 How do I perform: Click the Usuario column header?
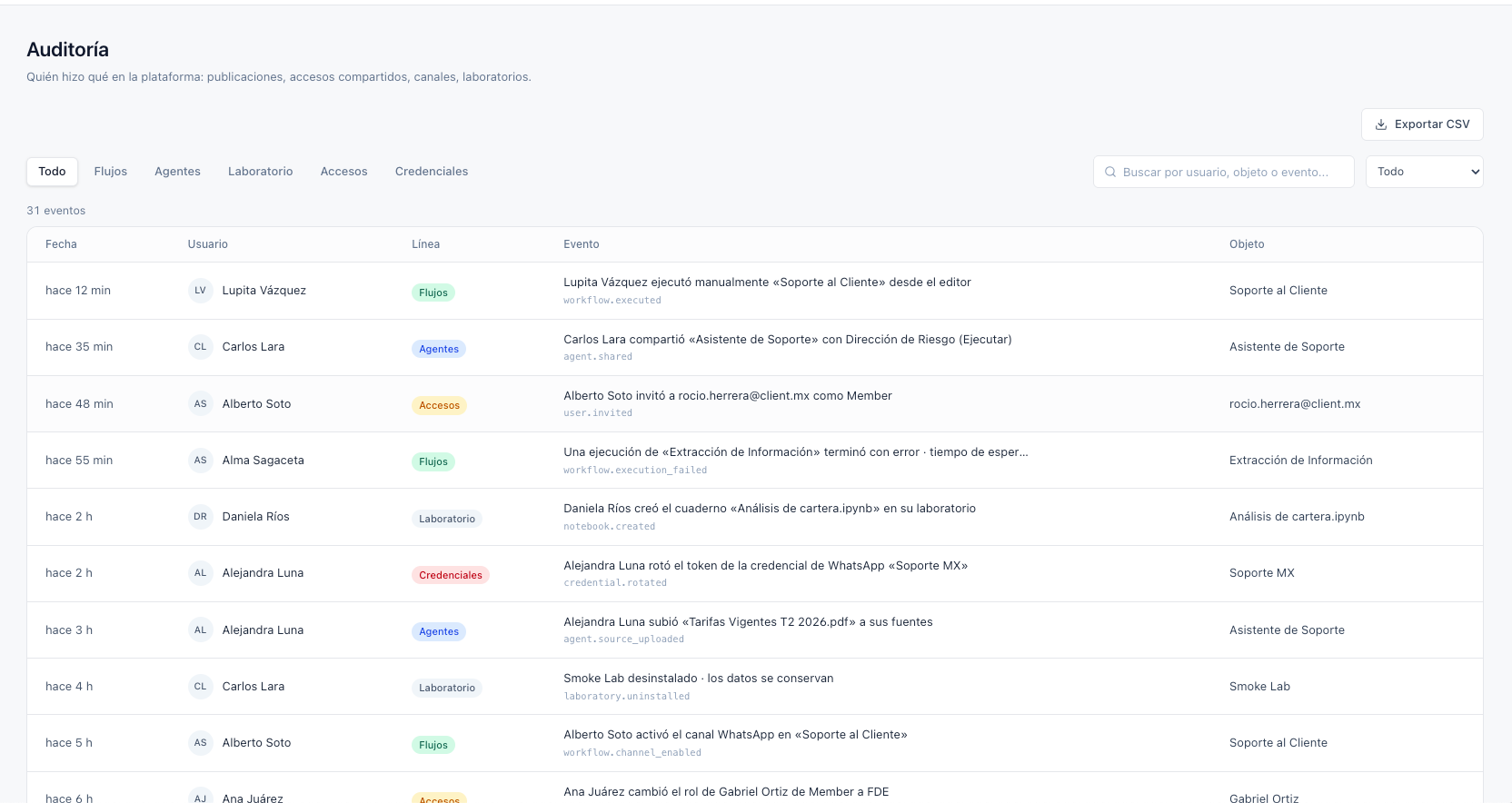coord(208,244)
